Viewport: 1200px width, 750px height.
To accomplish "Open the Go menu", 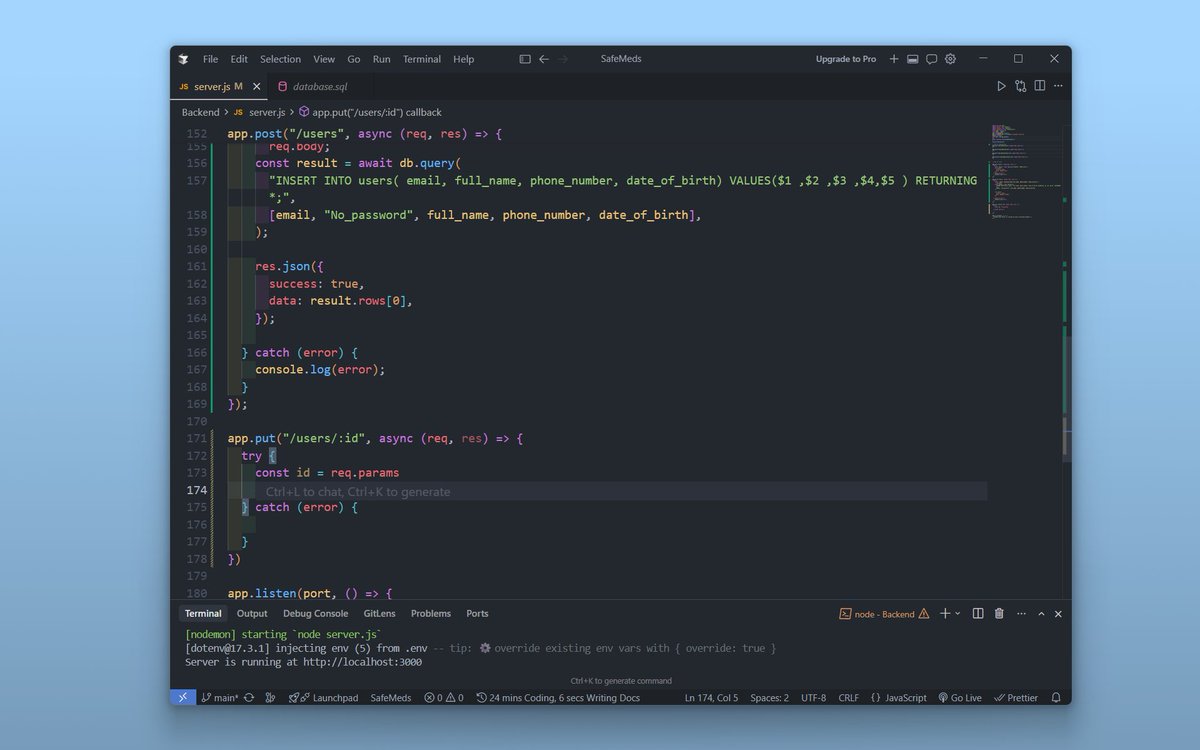I will tap(354, 59).
